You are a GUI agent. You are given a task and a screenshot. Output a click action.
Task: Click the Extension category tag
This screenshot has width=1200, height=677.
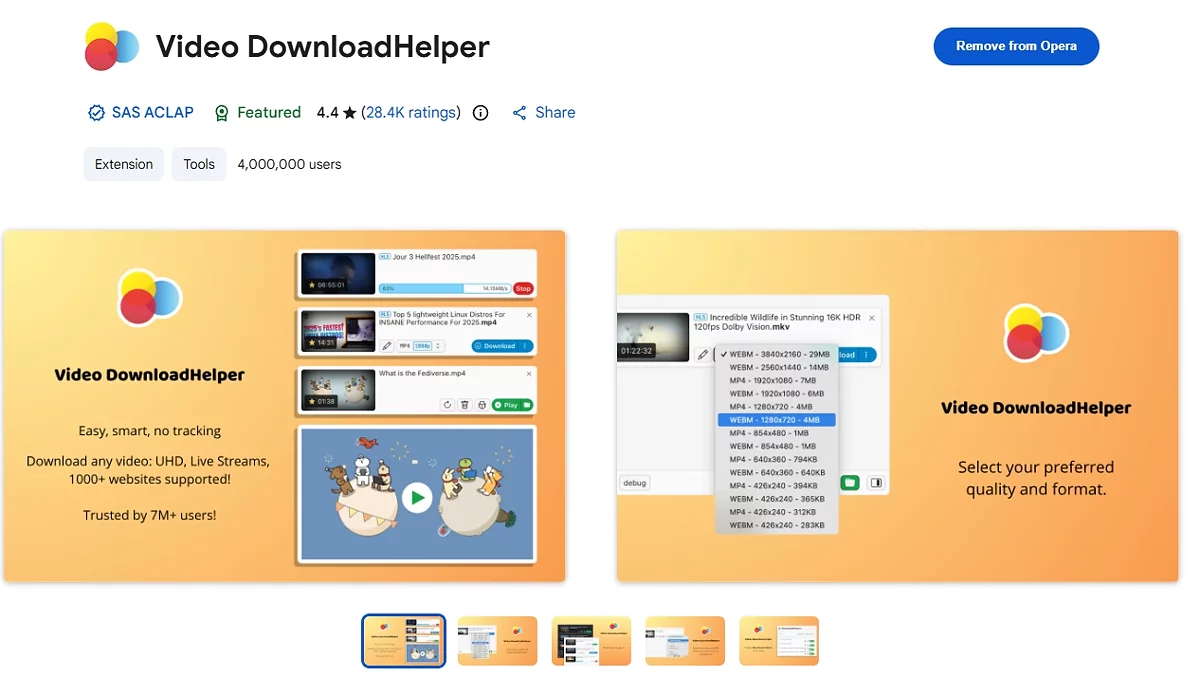pos(123,163)
